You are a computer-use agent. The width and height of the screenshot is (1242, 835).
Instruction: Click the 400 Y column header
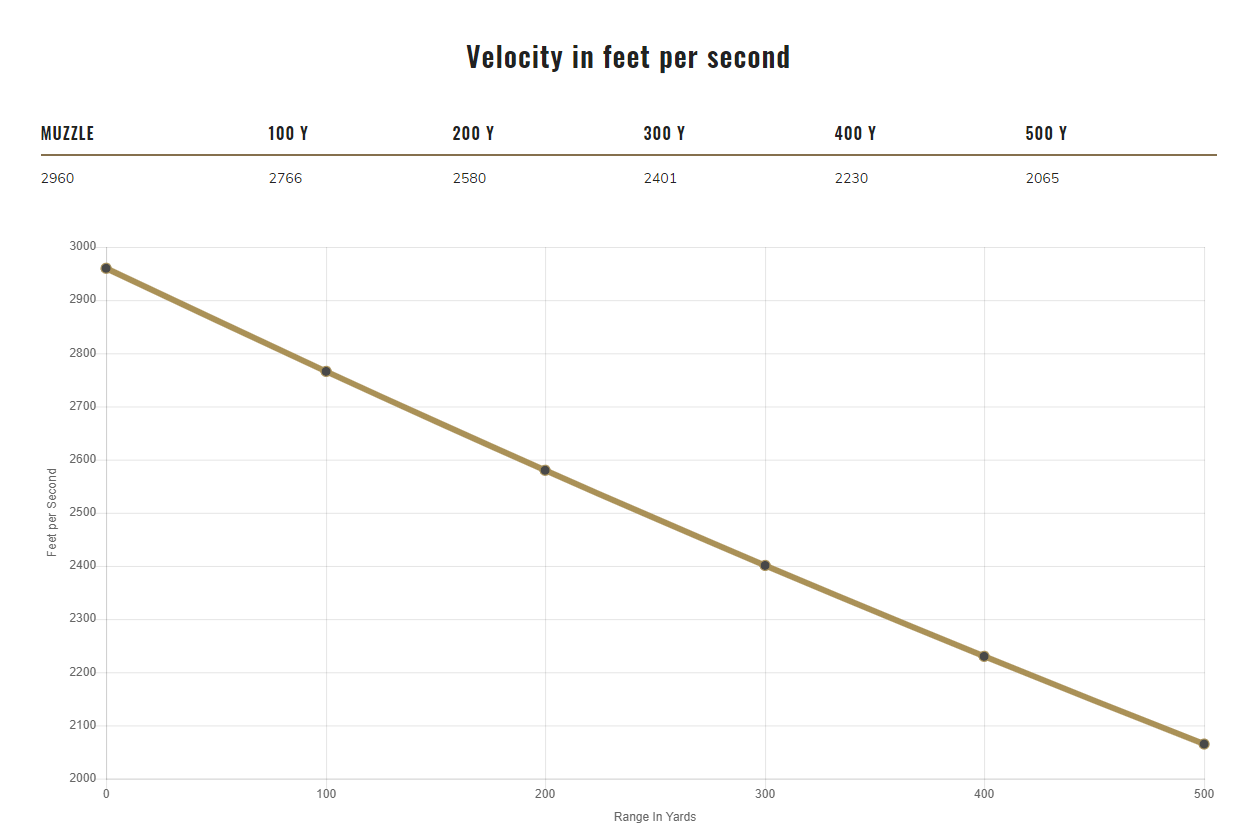tap(855, 133)
